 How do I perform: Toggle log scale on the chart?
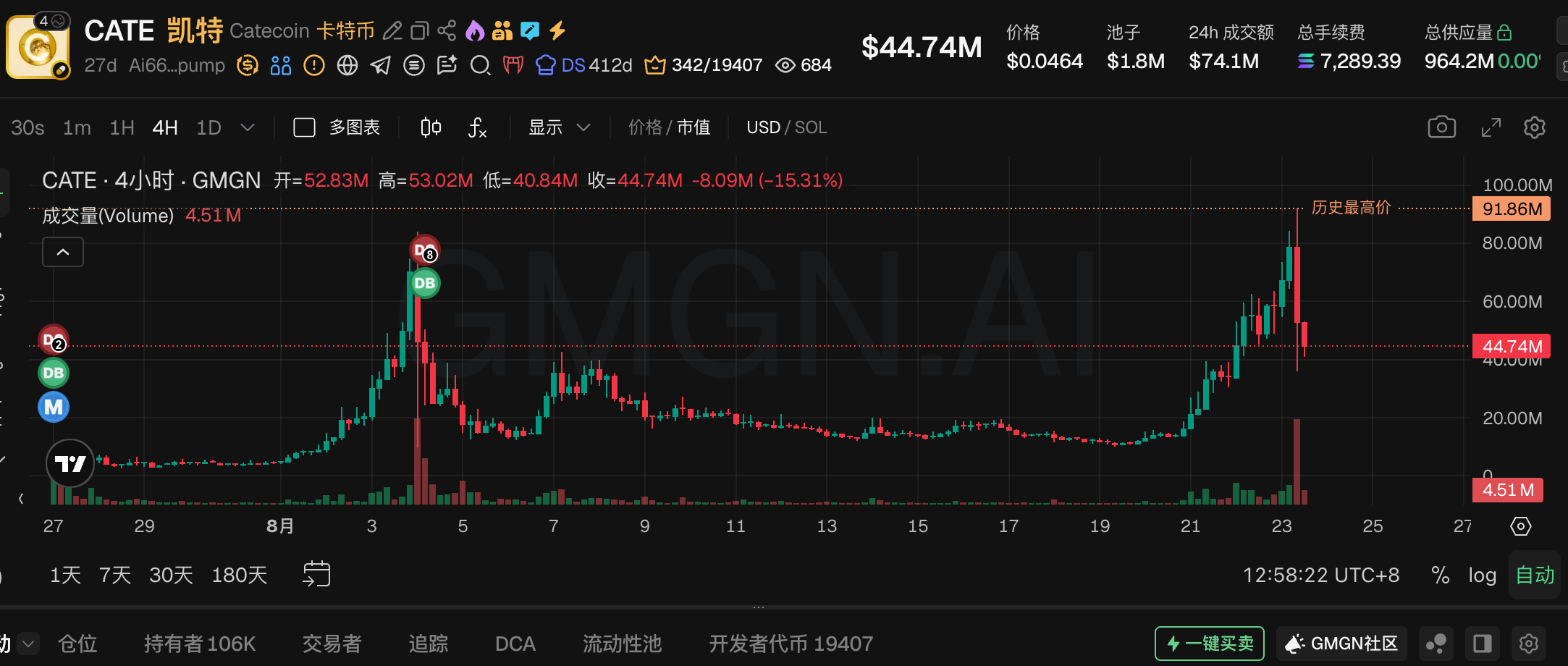click(1482, 576)
